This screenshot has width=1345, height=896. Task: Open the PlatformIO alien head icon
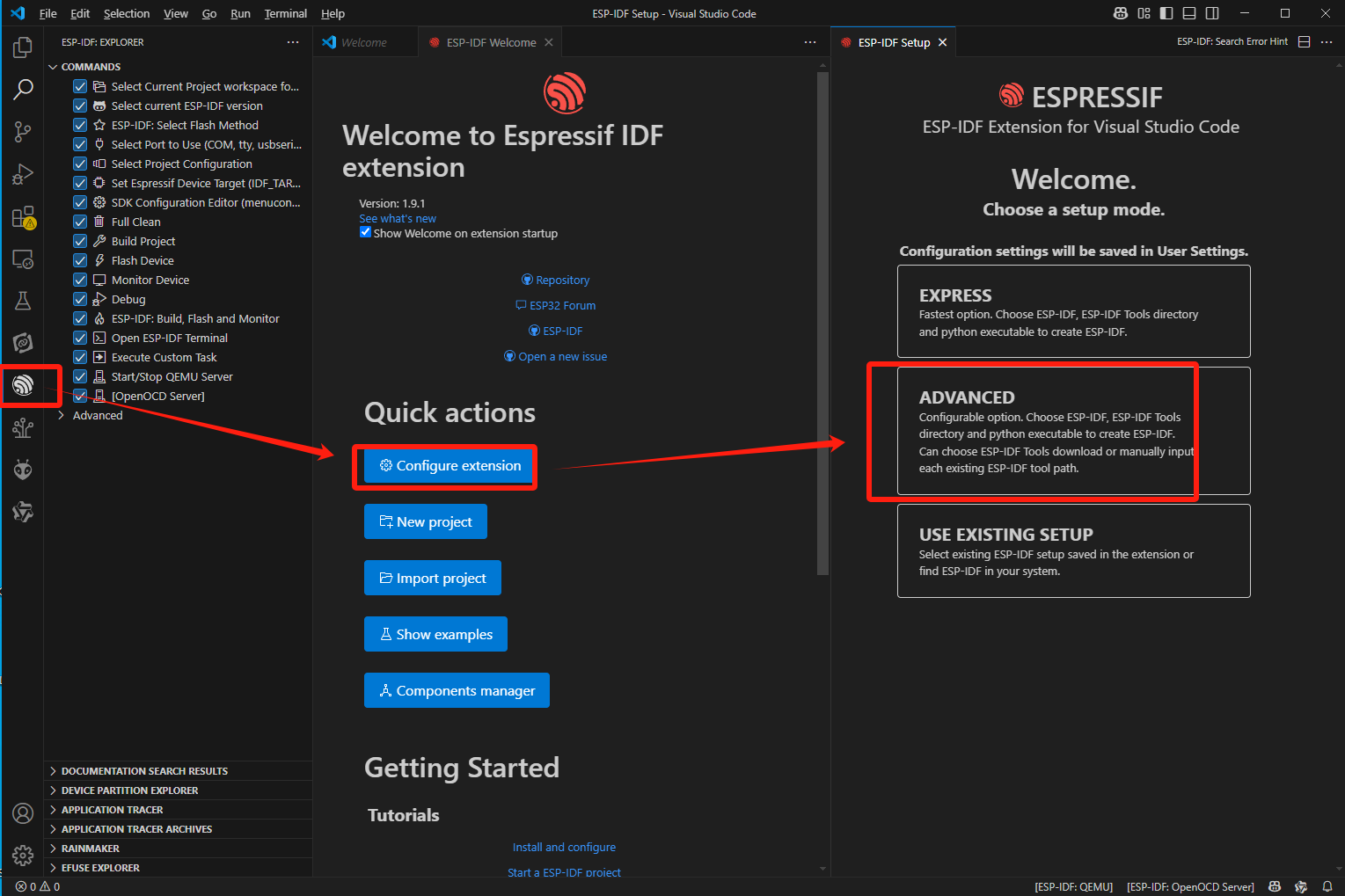click(x=23, y=470)
